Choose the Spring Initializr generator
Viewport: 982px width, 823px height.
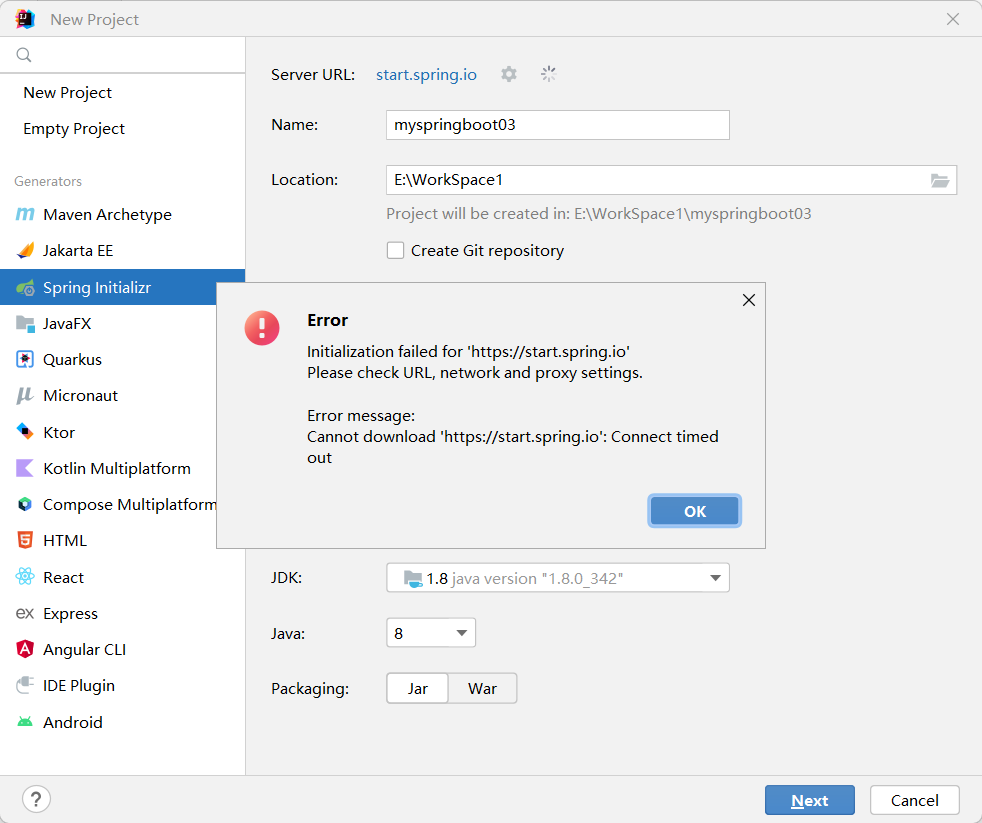(x=123, y=287)
